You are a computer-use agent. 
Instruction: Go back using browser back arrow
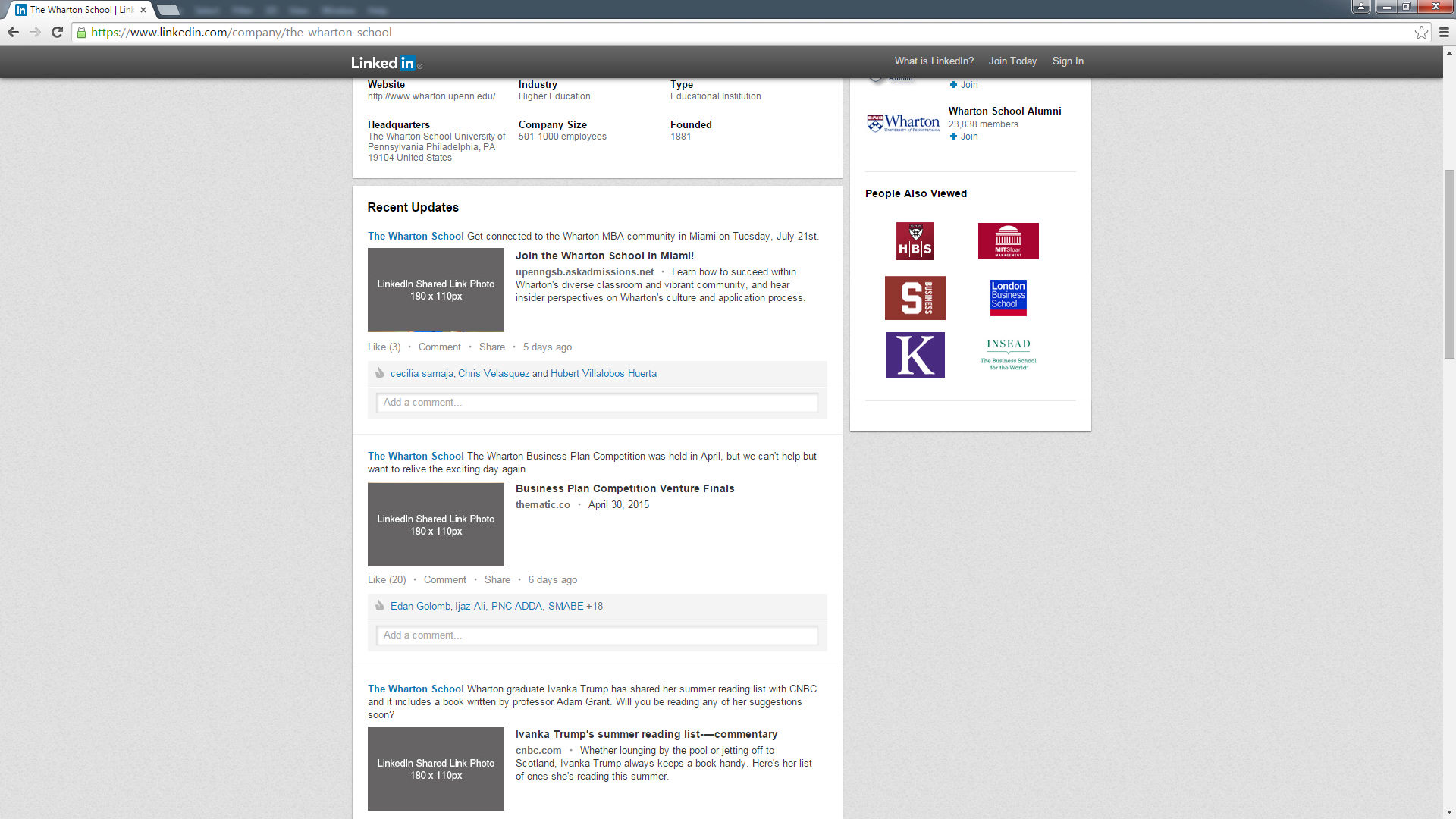[13, 32]
